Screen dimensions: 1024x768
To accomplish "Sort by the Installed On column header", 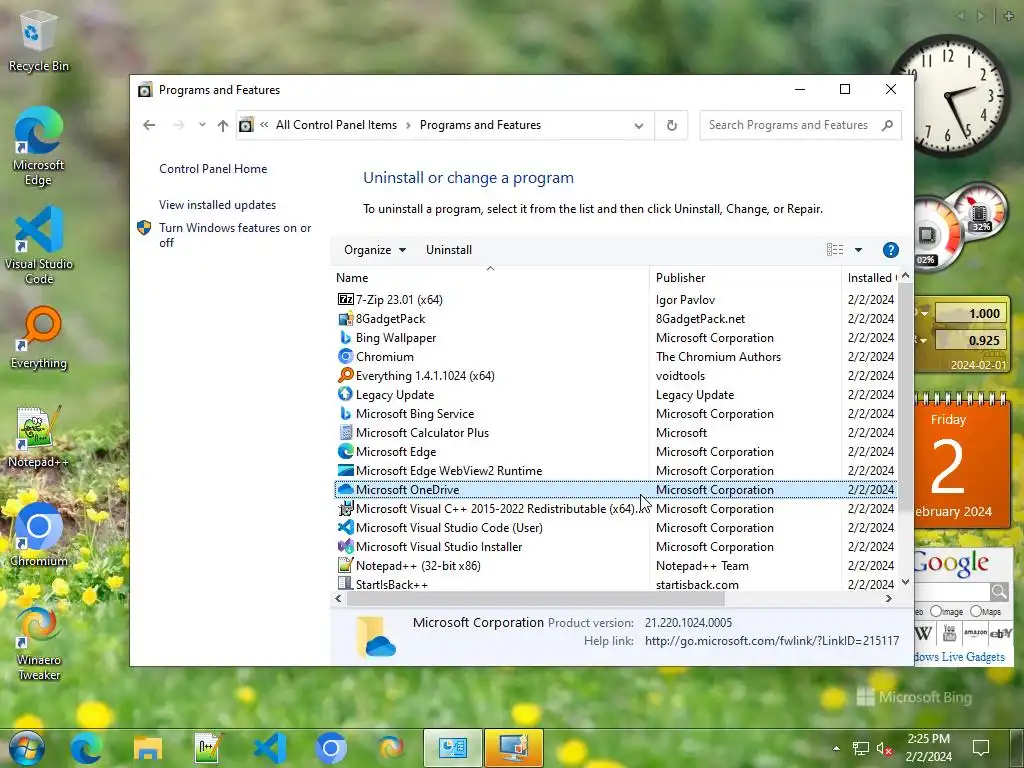I will (x=871, y=278).
